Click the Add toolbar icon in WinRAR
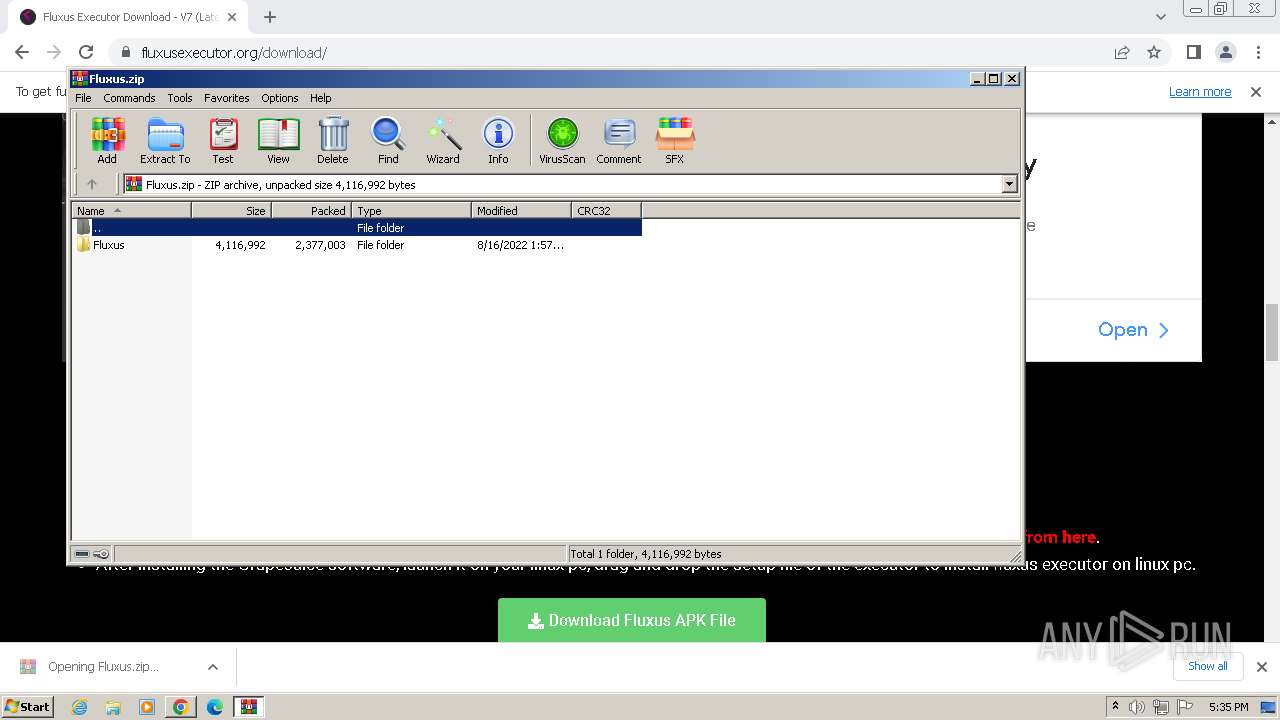The height and width of the screenshot is (720, 1280). (x=107, y=140)
